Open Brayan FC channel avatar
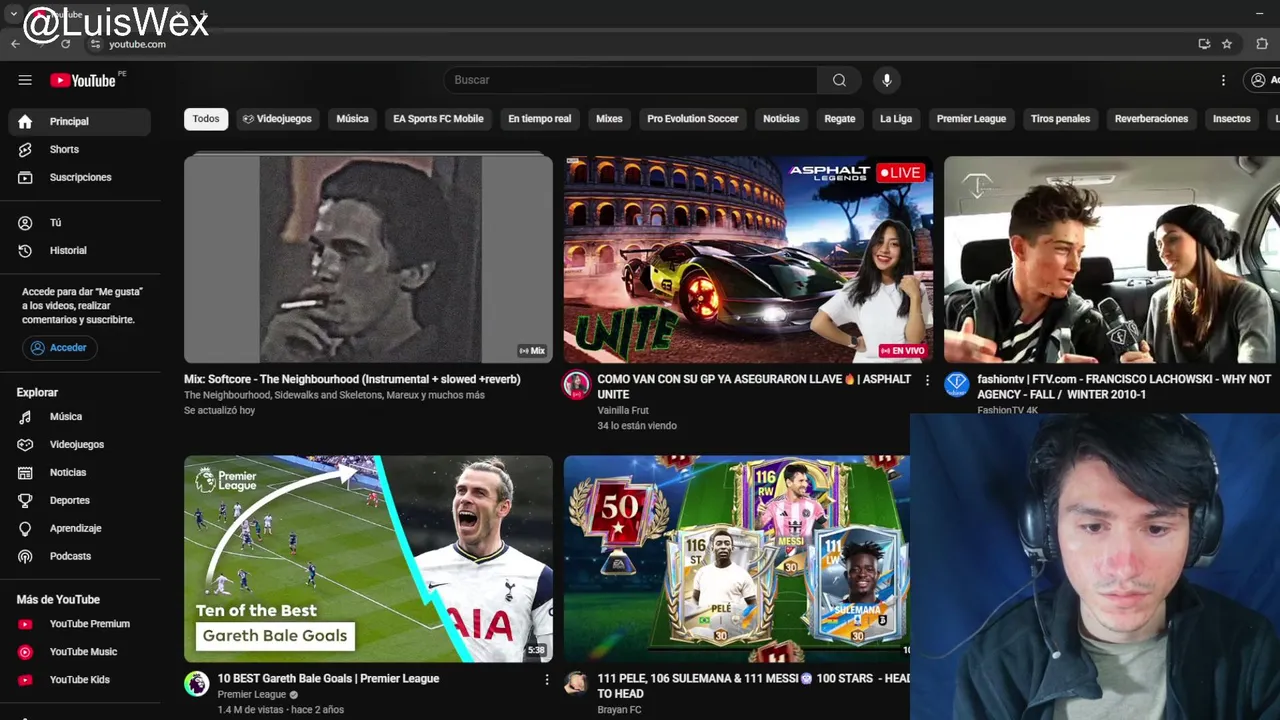The width and height of the screenshot is (1280, 720). coord(576,684)
